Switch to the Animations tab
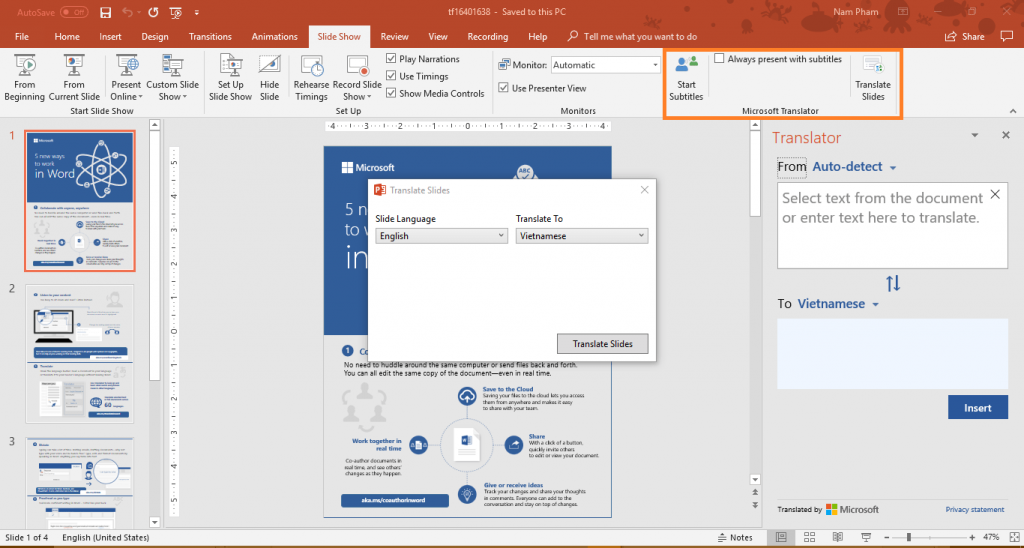1024x548 pixels. [274, 37]
